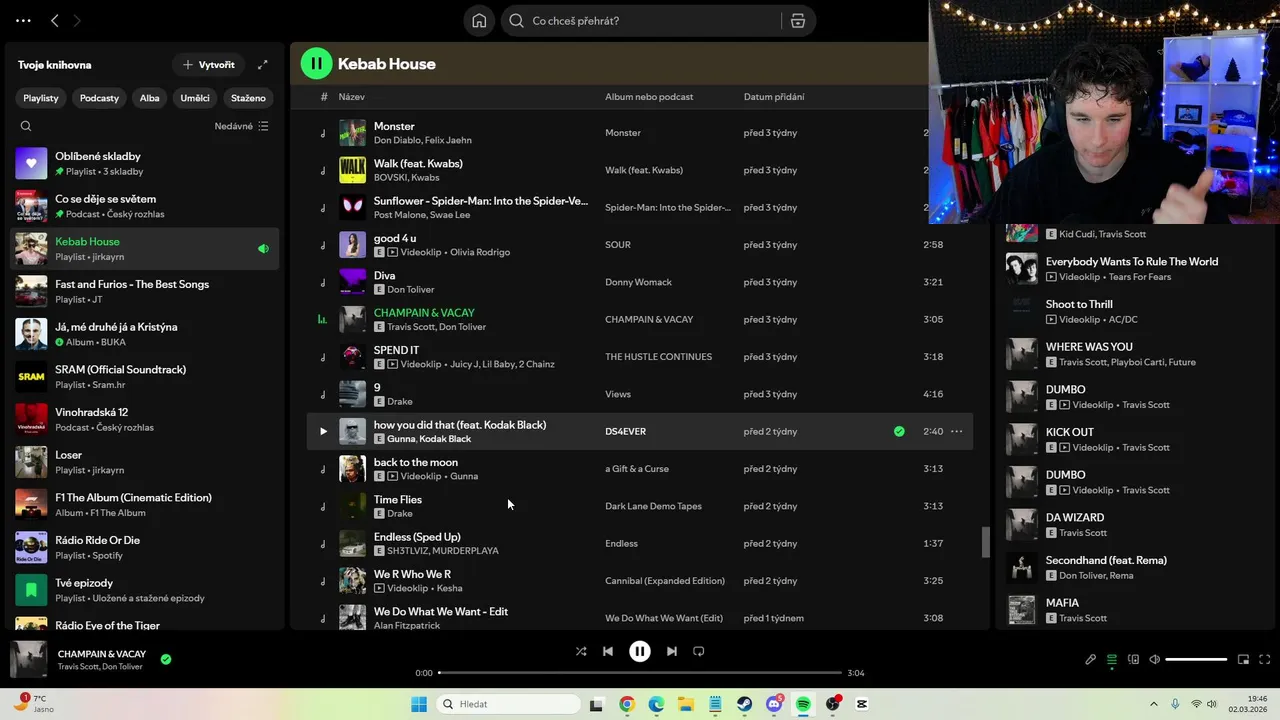Select the Umělci filter chip
Screen dimensions: 1280x720
pos(195,98)
